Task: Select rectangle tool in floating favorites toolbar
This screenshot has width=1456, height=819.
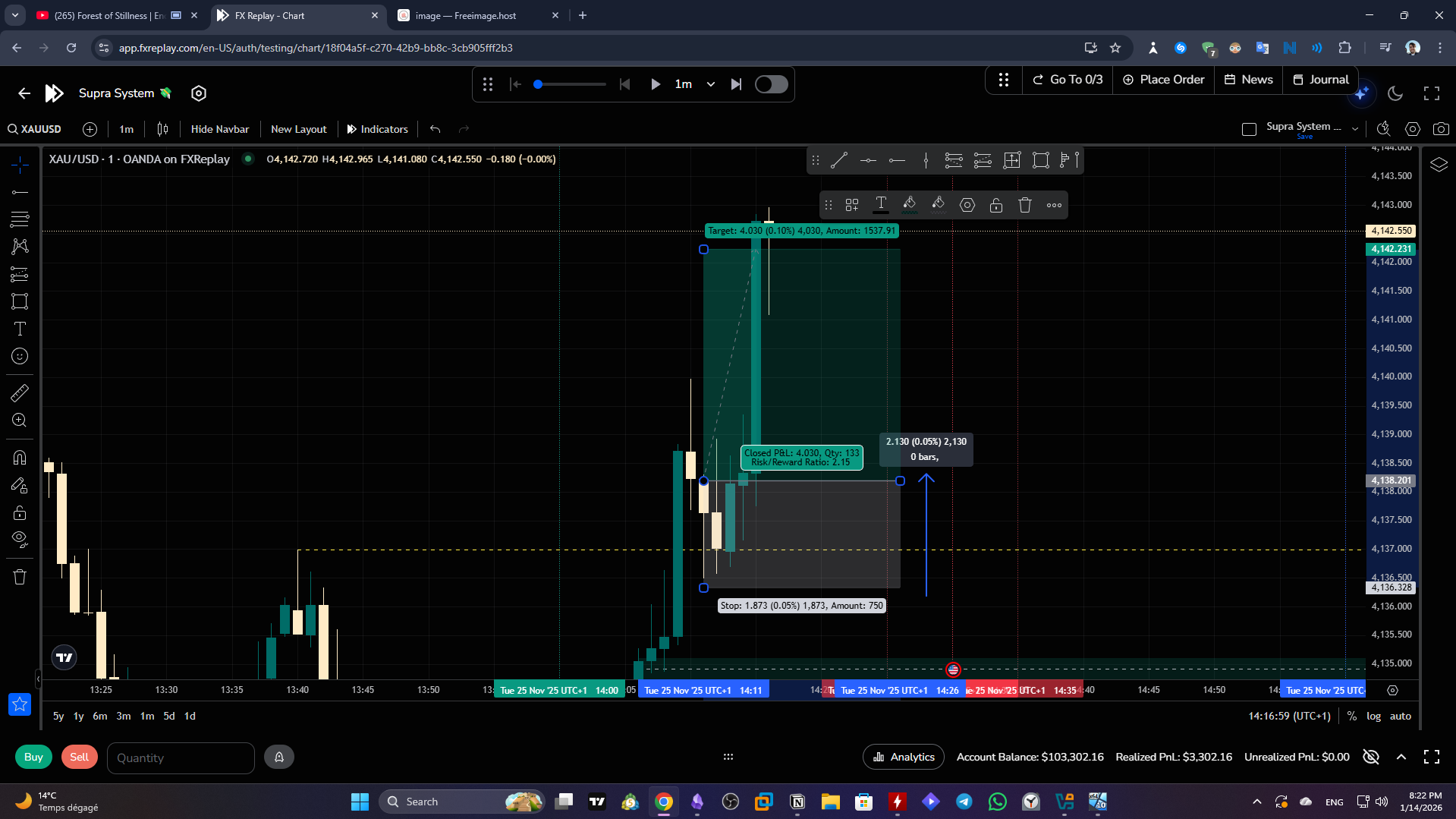Action: point(1041,160)
